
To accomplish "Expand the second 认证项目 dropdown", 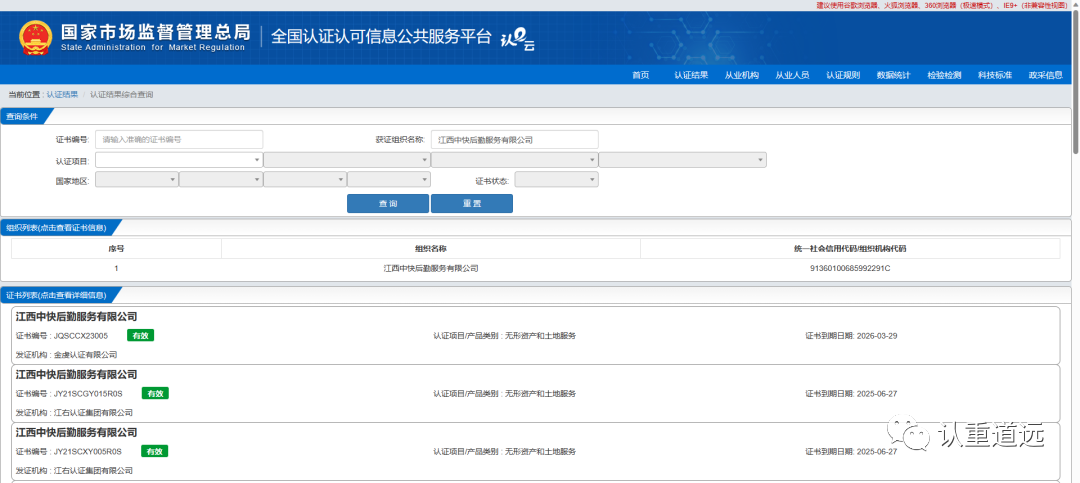I will coord(347,160).
